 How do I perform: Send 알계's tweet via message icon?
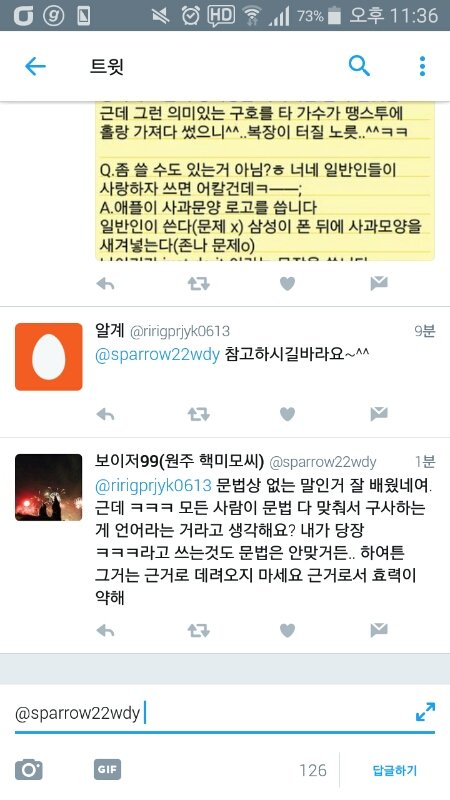click(379, 414)
